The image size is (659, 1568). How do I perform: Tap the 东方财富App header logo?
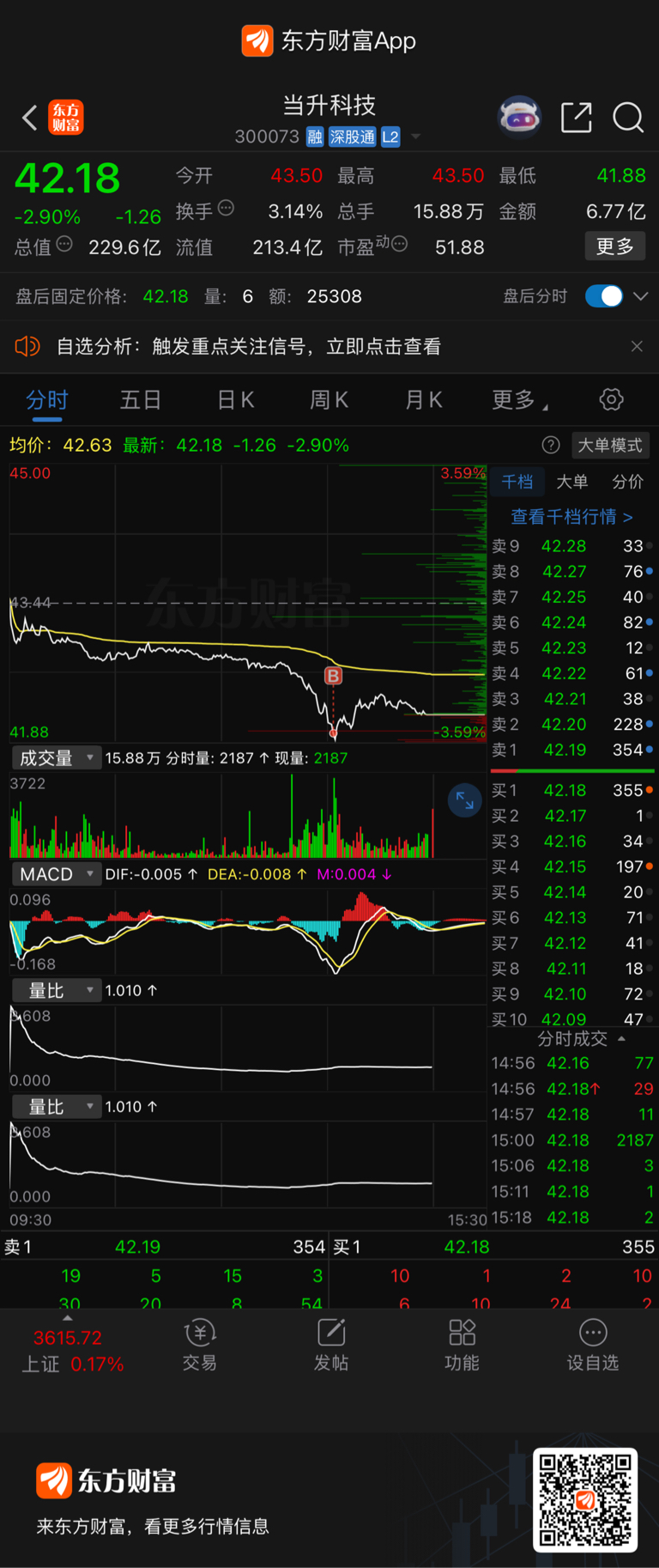tap(329, 40)
